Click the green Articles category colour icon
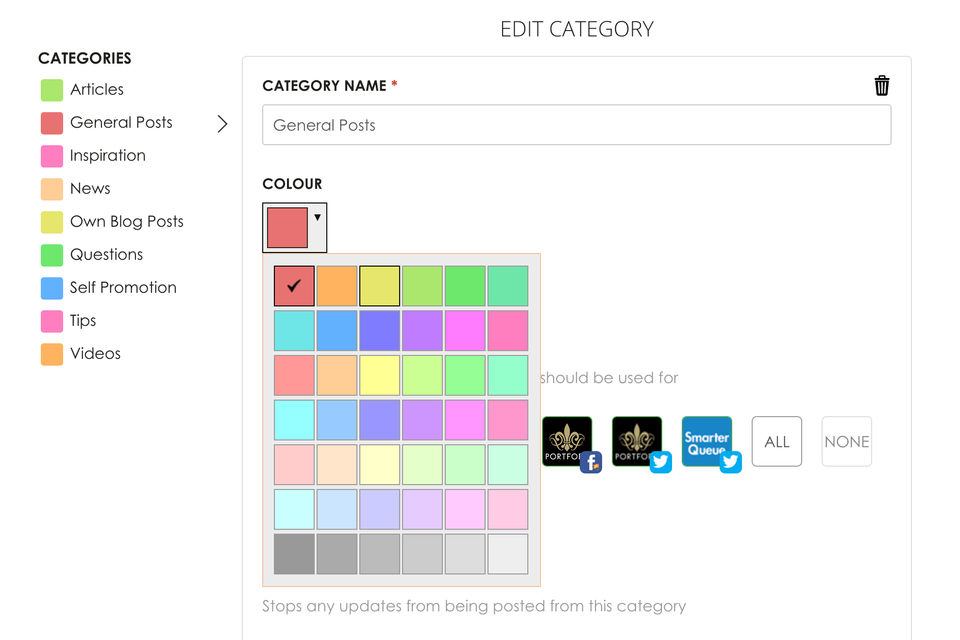 click(52, 90)
